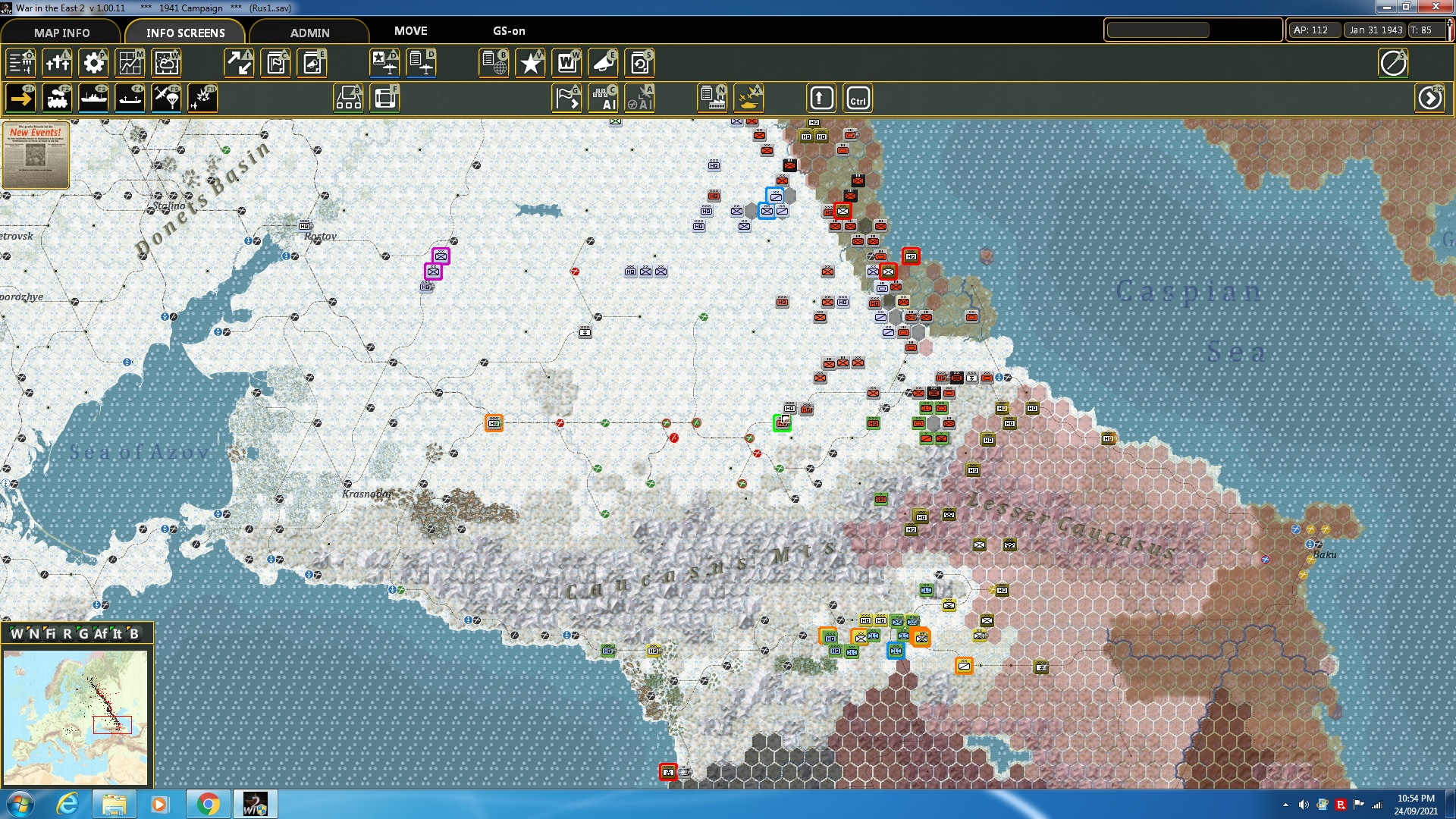Open Internet Explorer from taskbar

(68, 804)
